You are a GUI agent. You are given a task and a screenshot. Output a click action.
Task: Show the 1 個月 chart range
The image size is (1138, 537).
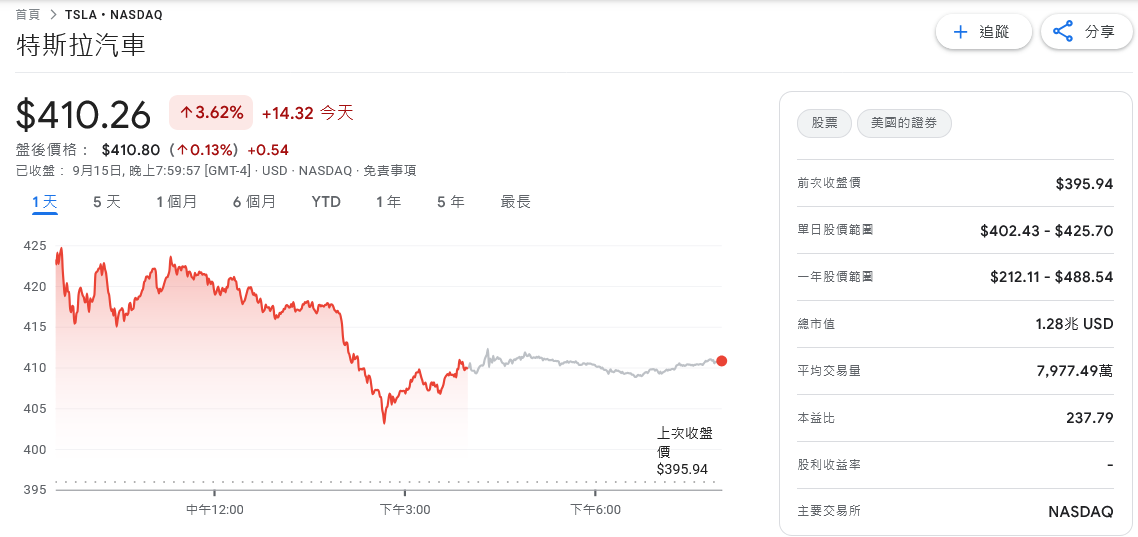pos(176,202)
